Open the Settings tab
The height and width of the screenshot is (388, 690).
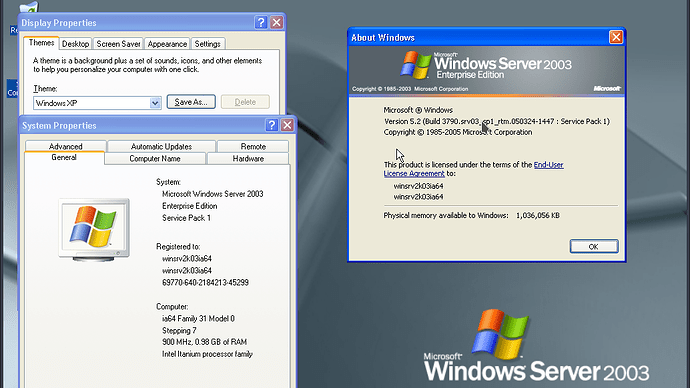(207, 44)
